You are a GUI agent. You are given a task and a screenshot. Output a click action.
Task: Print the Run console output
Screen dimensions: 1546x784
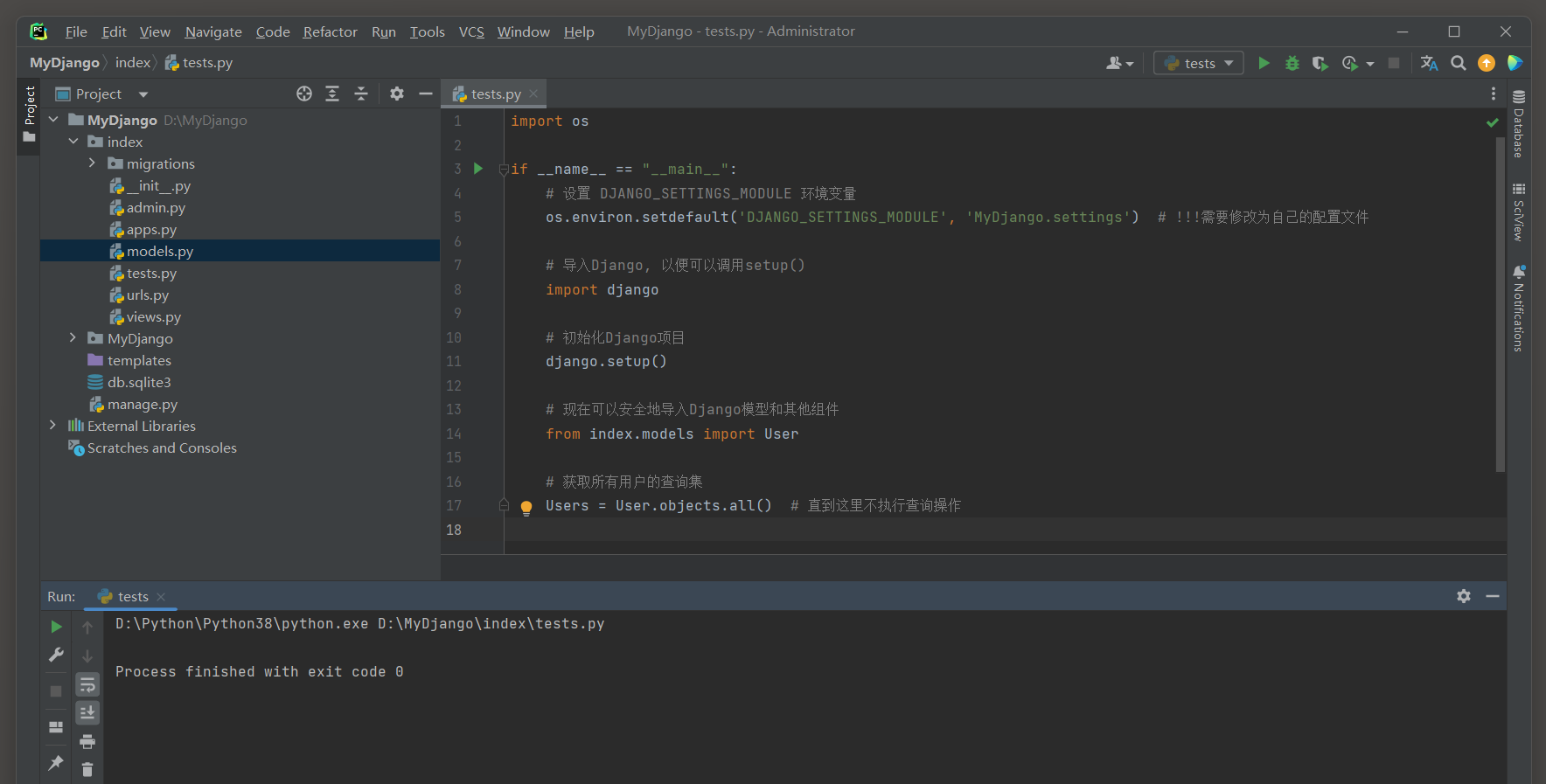87,742
